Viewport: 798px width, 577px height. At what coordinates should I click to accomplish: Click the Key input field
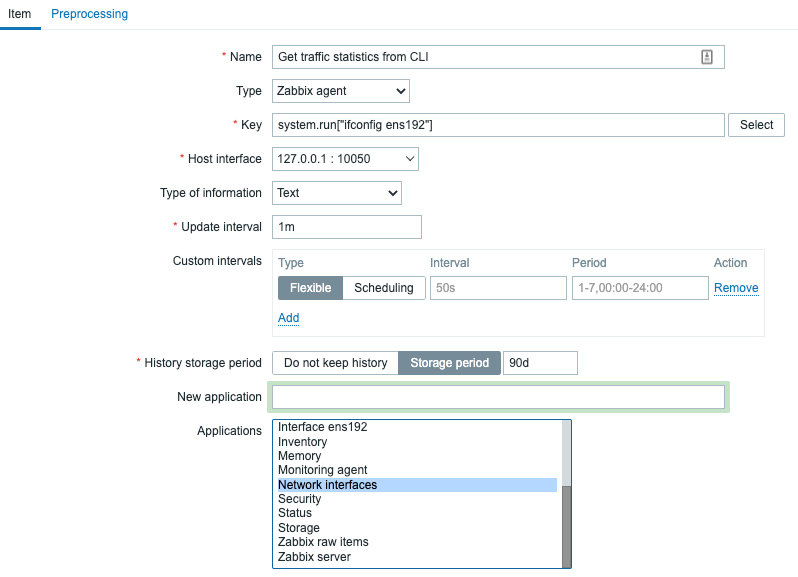click(x=498, y=125)
